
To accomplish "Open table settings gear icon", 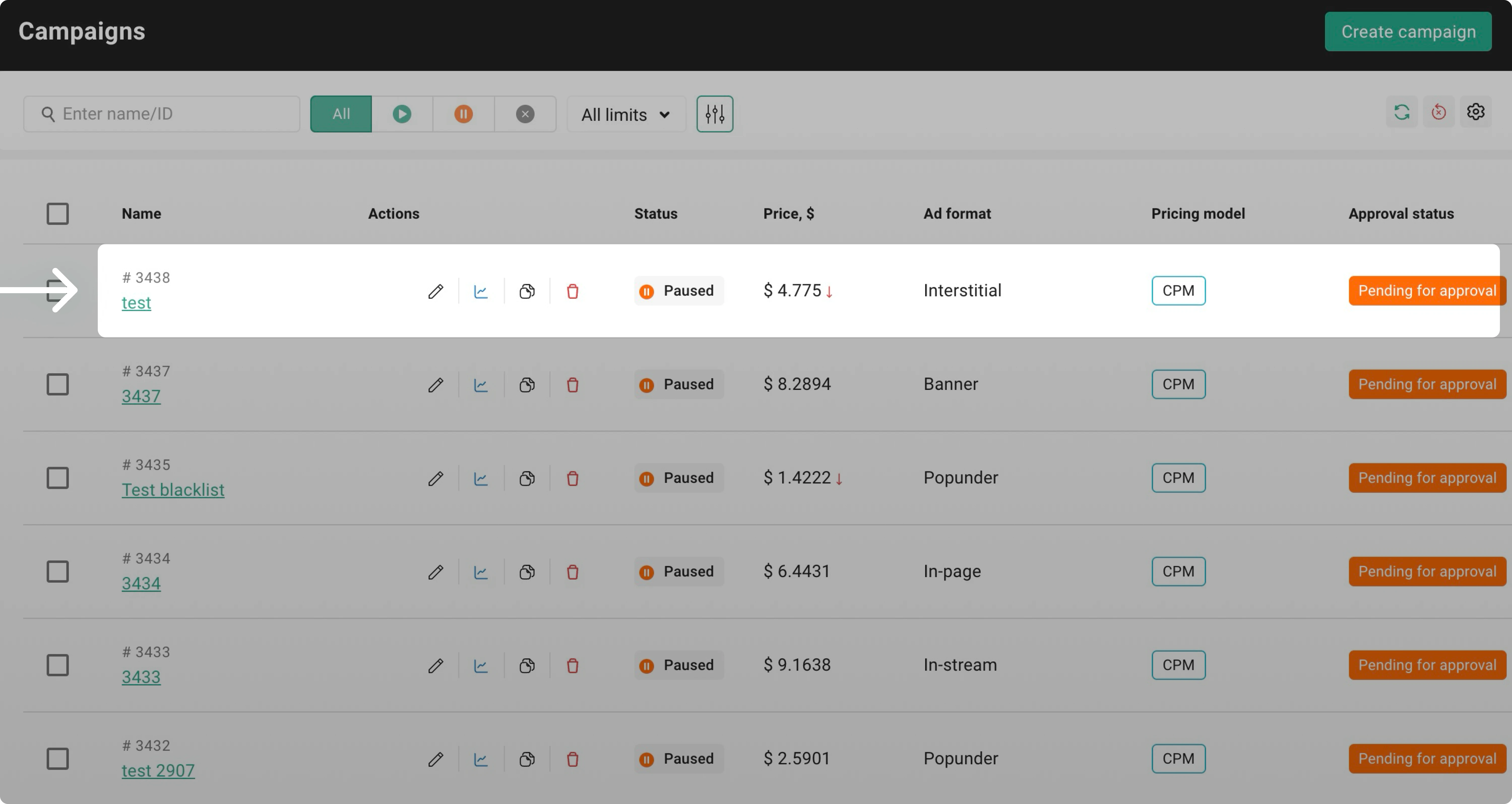I will [1476, 112].
